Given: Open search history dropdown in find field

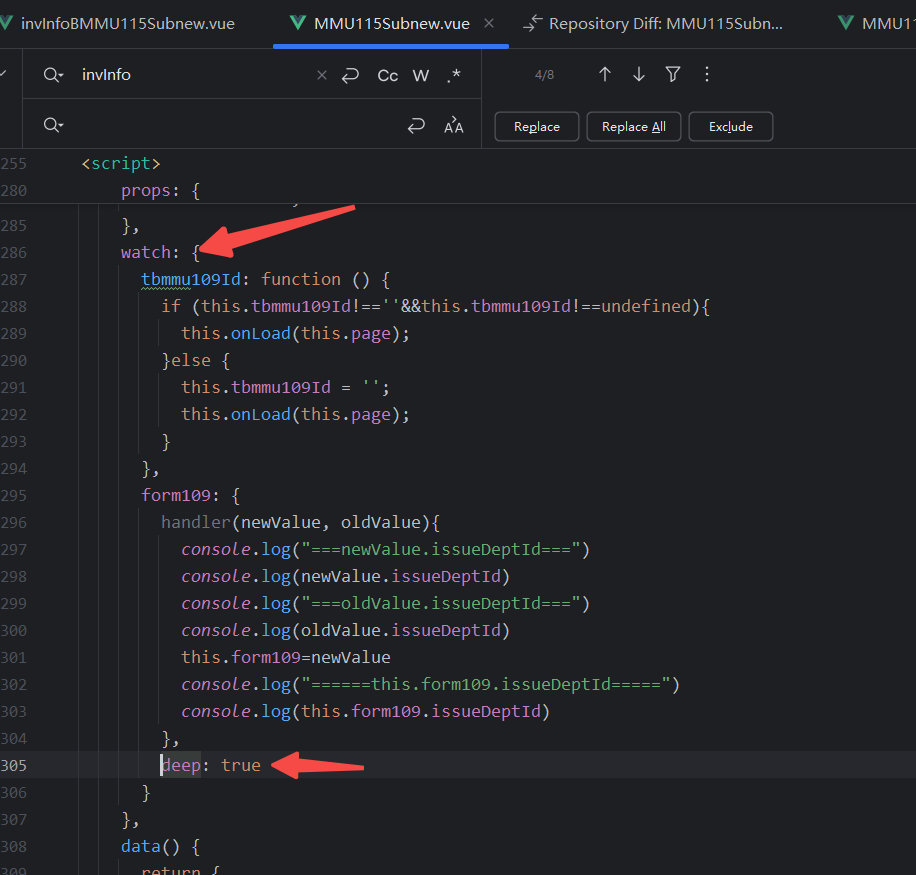Looking at the screenshot, I should 53,75.
